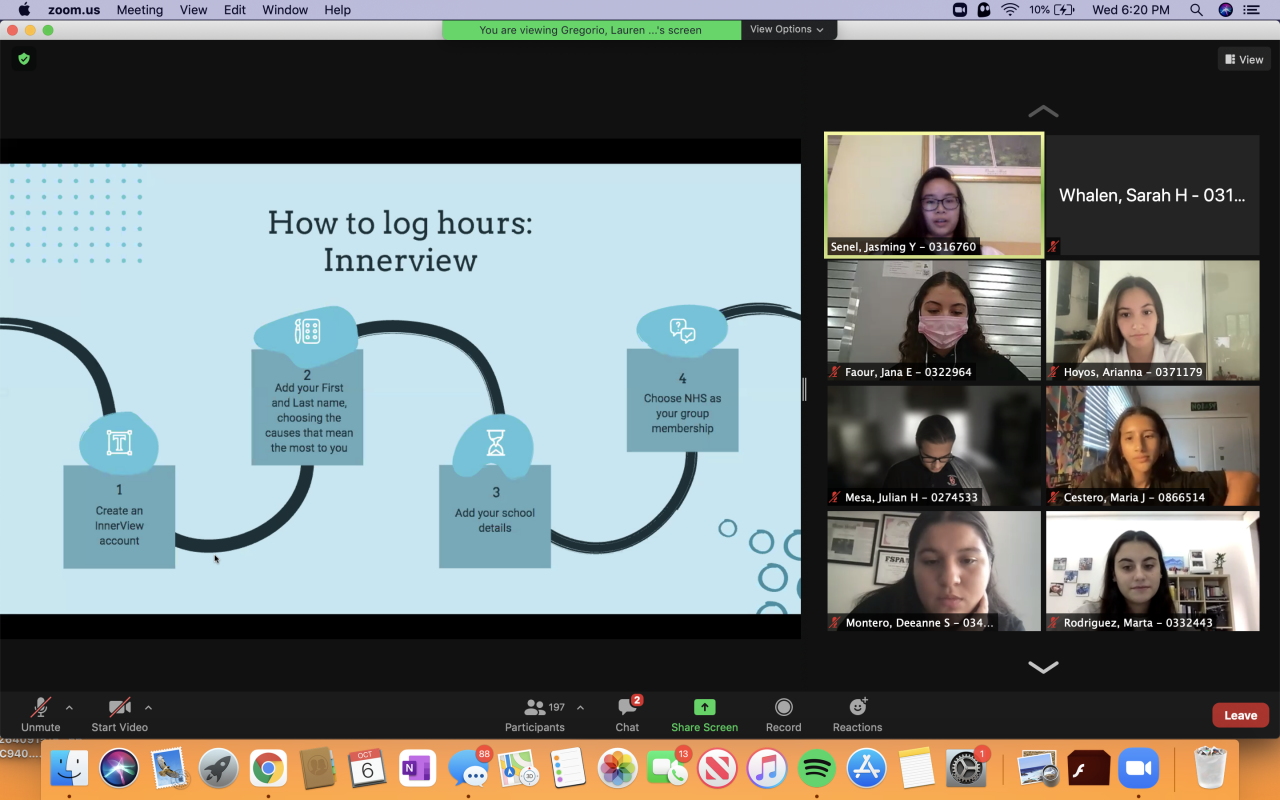Viewport: 1280px width, 800px height.
Task: Open the Chat panel
Action: coord(627,716)
